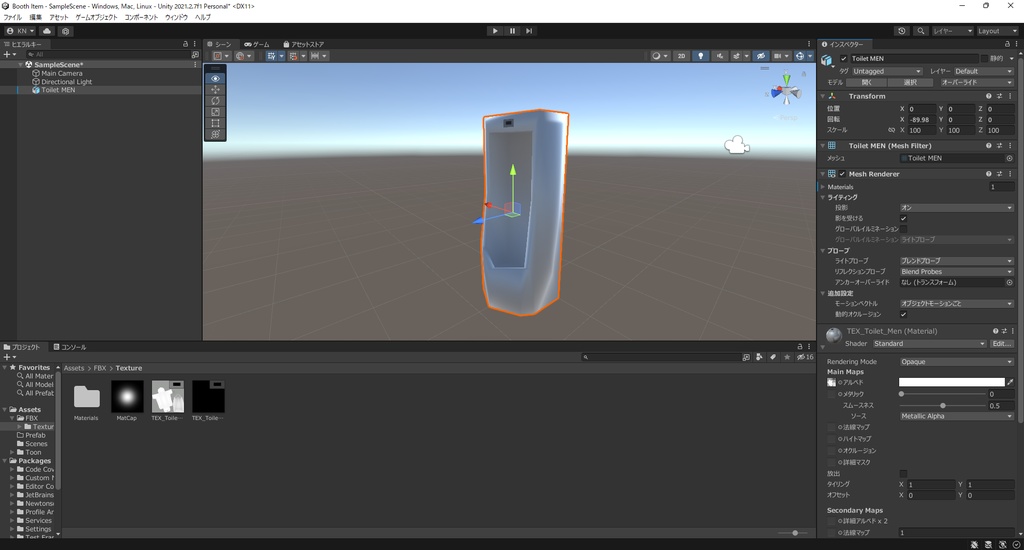Open the Standard shader dropdown
This screenshot has width=1024, height=550.
tap(929, 344)
